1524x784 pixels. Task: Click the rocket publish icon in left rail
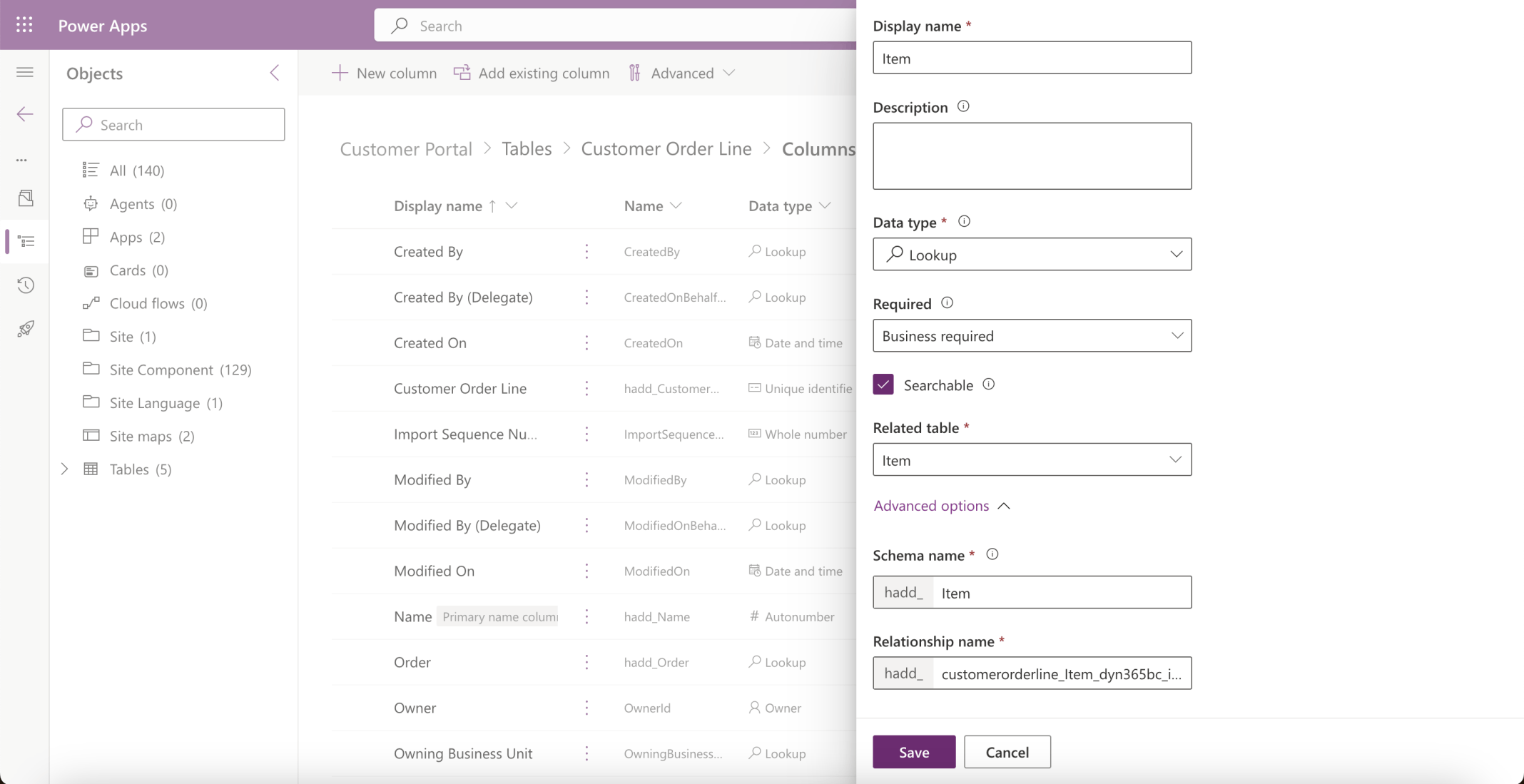tap(26, 329)
